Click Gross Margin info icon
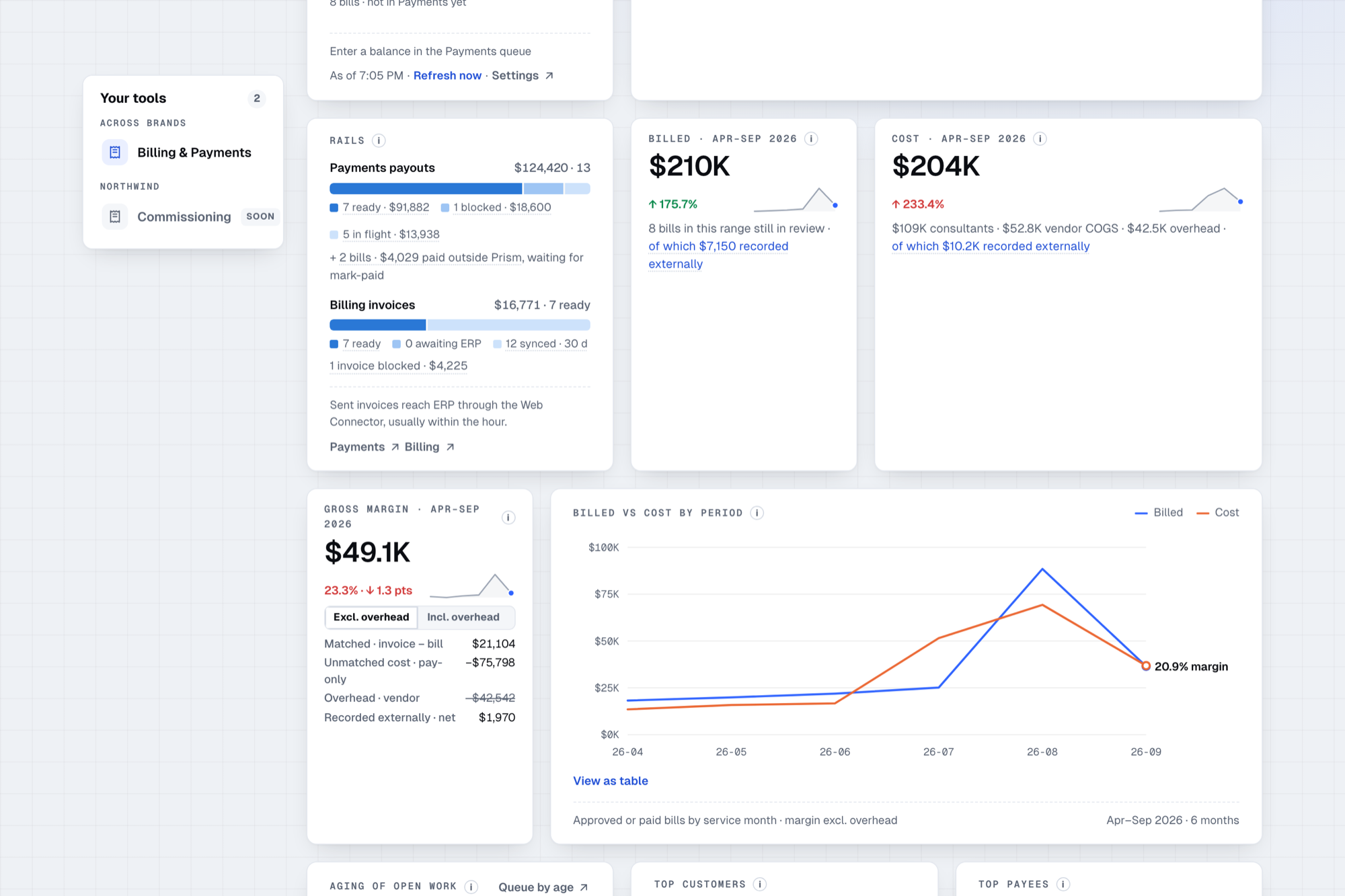Screen dimensions: 1345x896 pos(508,517)
